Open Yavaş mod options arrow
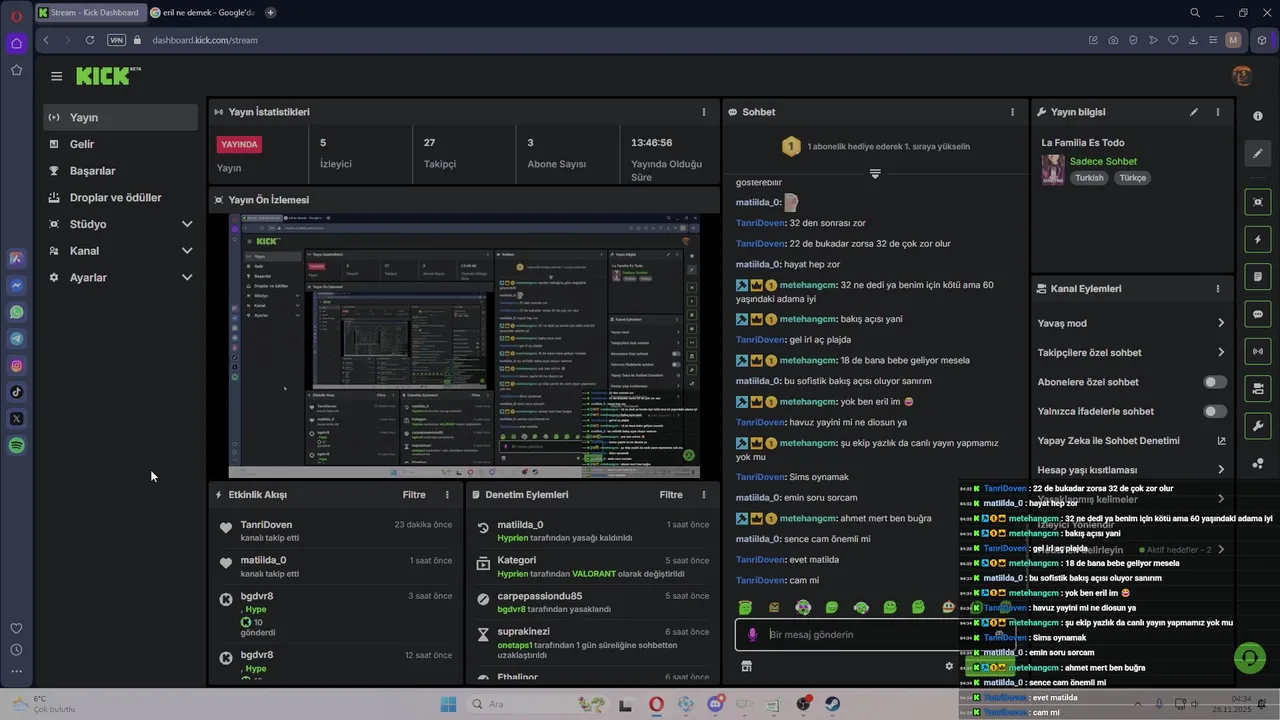Image resolution: width=1280 pixels, height=720 pixels. click(x=1221, y=323)
